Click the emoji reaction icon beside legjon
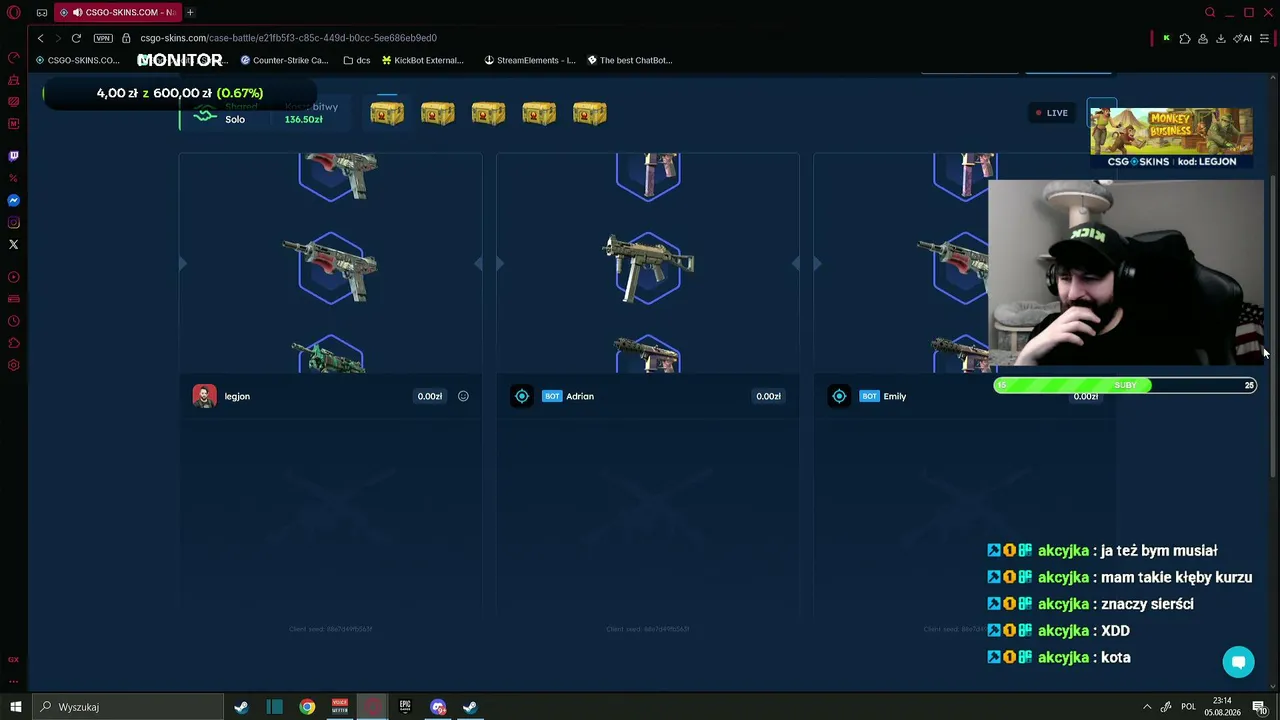 point(463,396)
